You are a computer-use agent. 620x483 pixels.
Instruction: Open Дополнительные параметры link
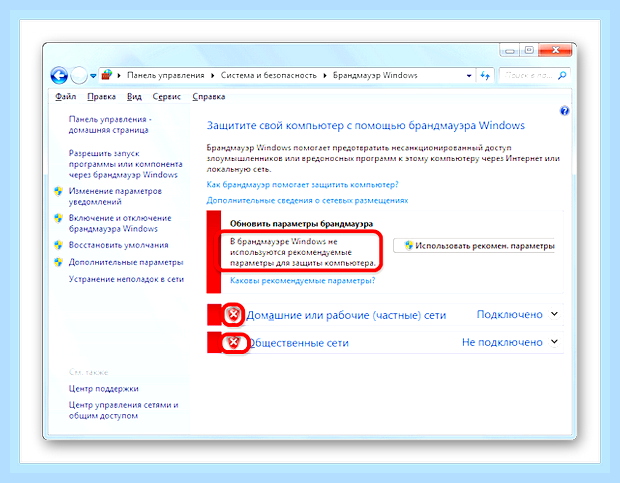(x=126, y=262)
